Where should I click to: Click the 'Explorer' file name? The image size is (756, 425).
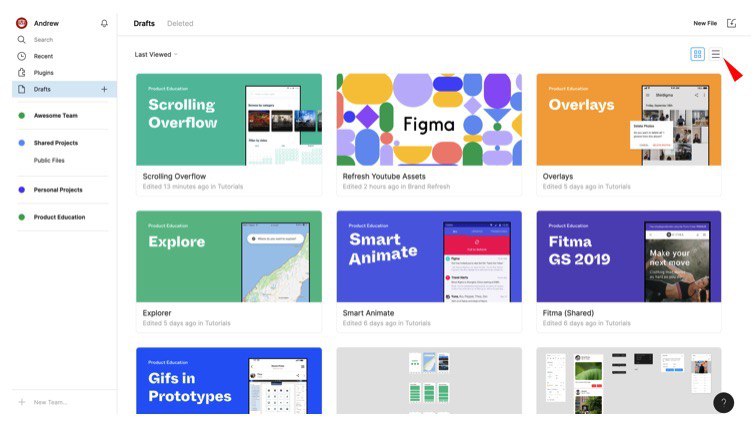[x=157, y=313]
